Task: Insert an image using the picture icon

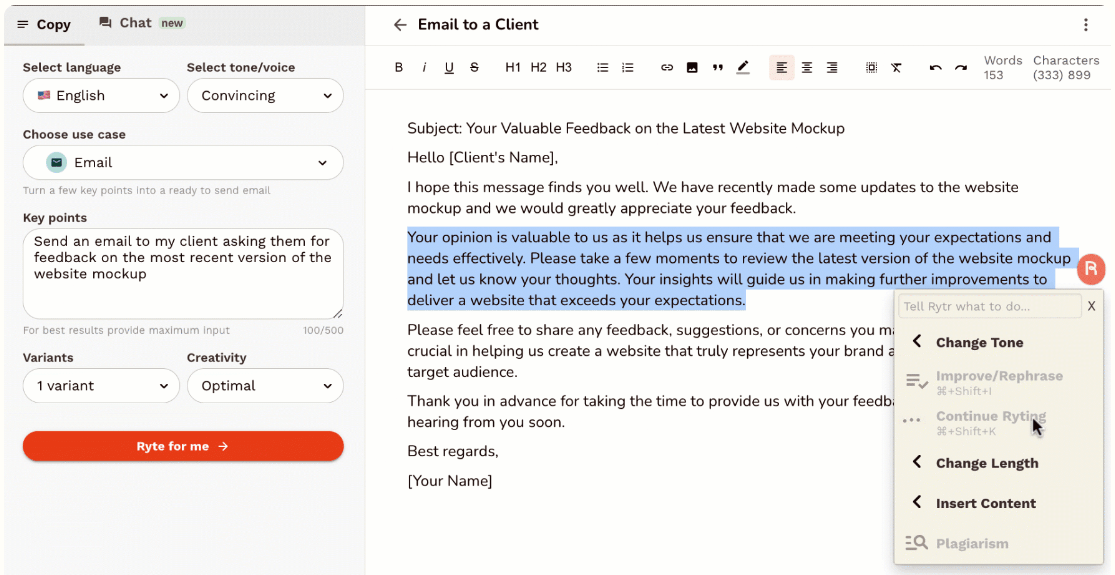Action: 692,68
